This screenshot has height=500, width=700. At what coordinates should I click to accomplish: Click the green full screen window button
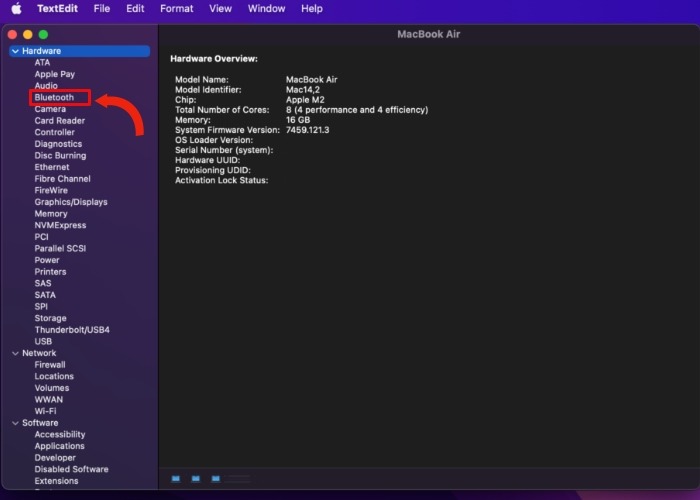(x=43, y=34)
